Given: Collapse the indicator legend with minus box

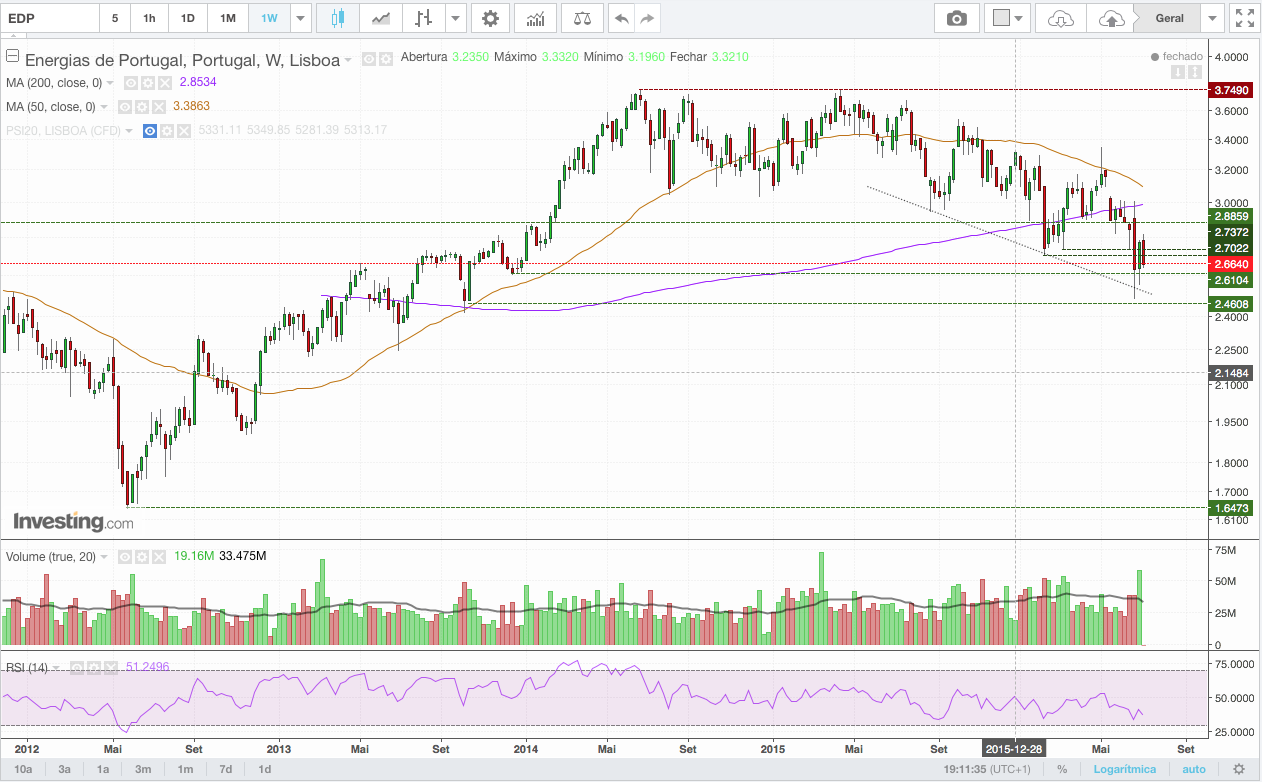Looking at the screenshot, I should point(13,56).
